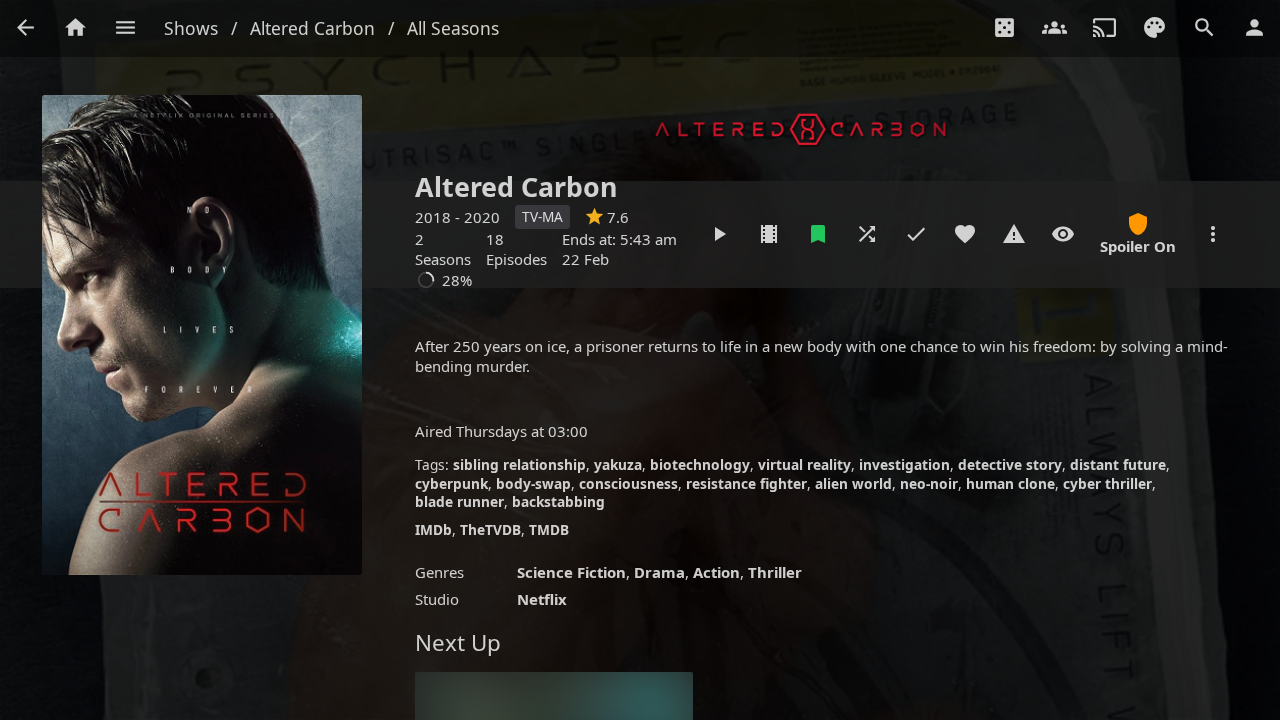Open the user profile icon

click(1254, 28)
